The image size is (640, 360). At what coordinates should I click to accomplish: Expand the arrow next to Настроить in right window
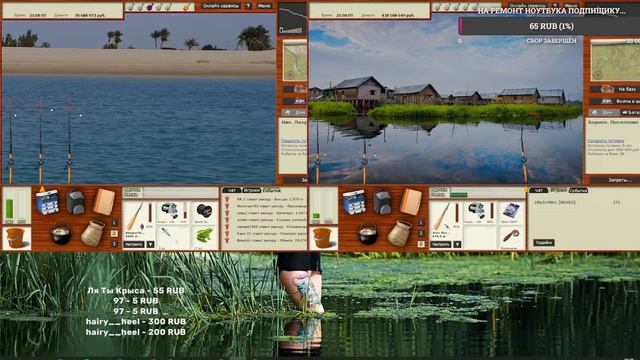pyautogui.click(x=457, y=244)
